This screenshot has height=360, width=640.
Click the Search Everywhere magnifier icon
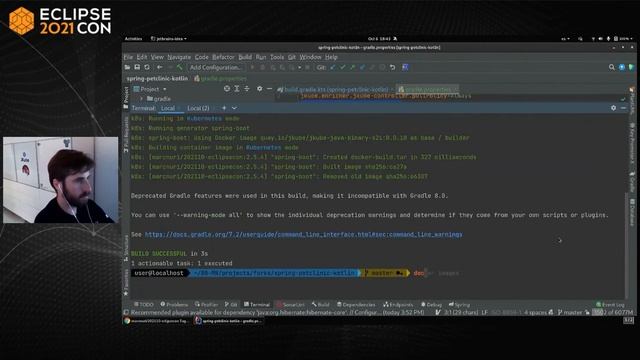click(611, 67)
